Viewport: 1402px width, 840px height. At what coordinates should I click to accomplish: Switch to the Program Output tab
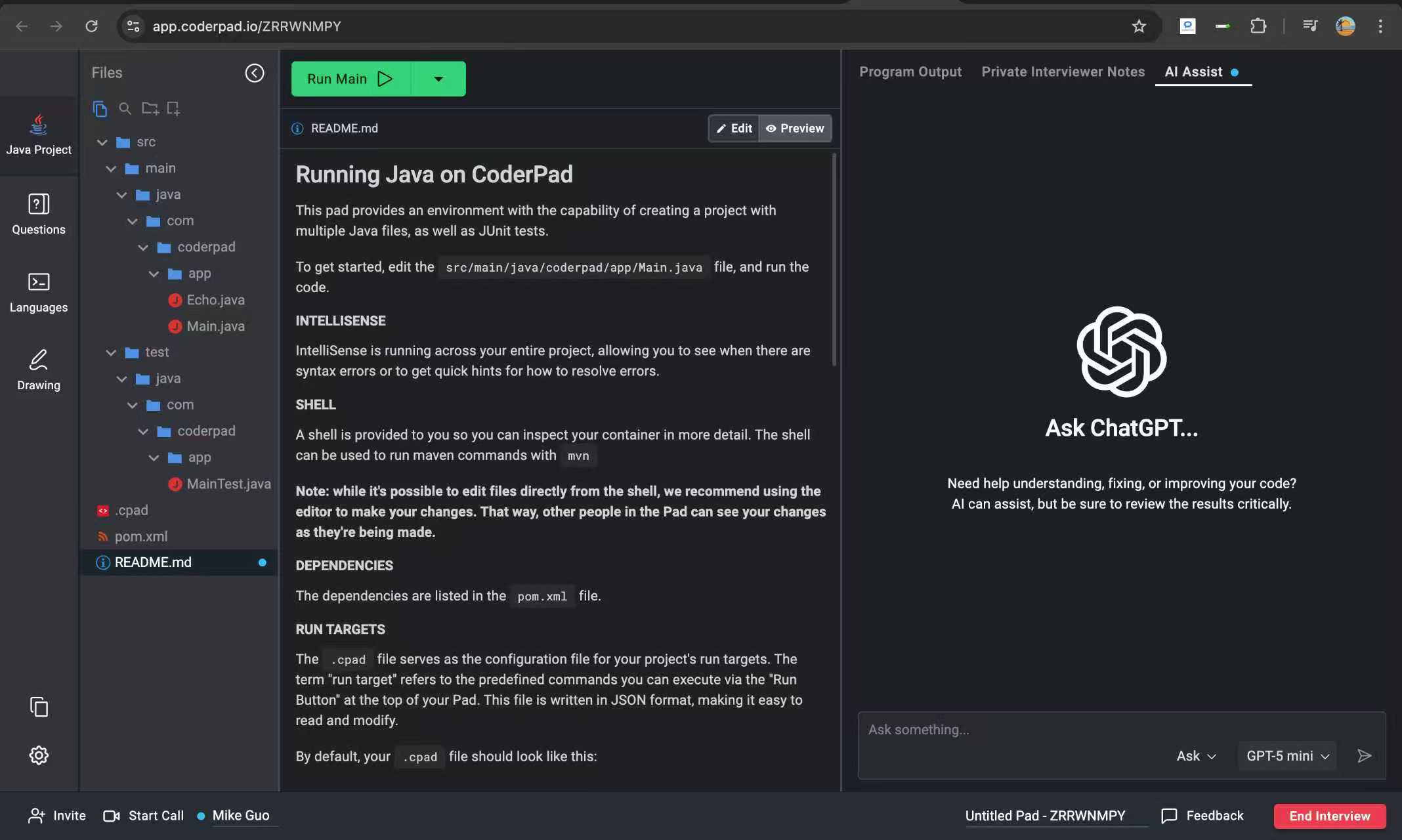(x=910, y=72)
